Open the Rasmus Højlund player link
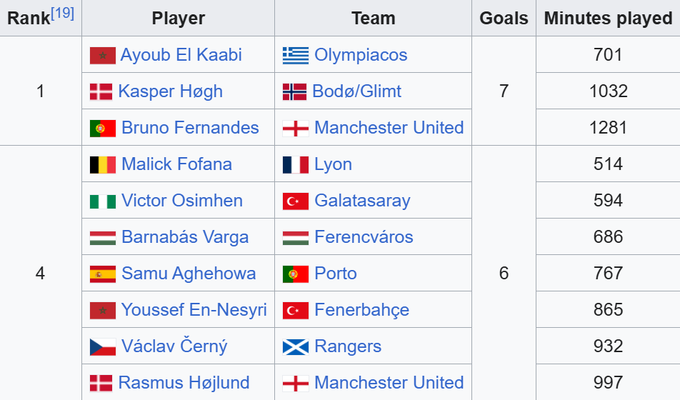 [x=184, y=383]
